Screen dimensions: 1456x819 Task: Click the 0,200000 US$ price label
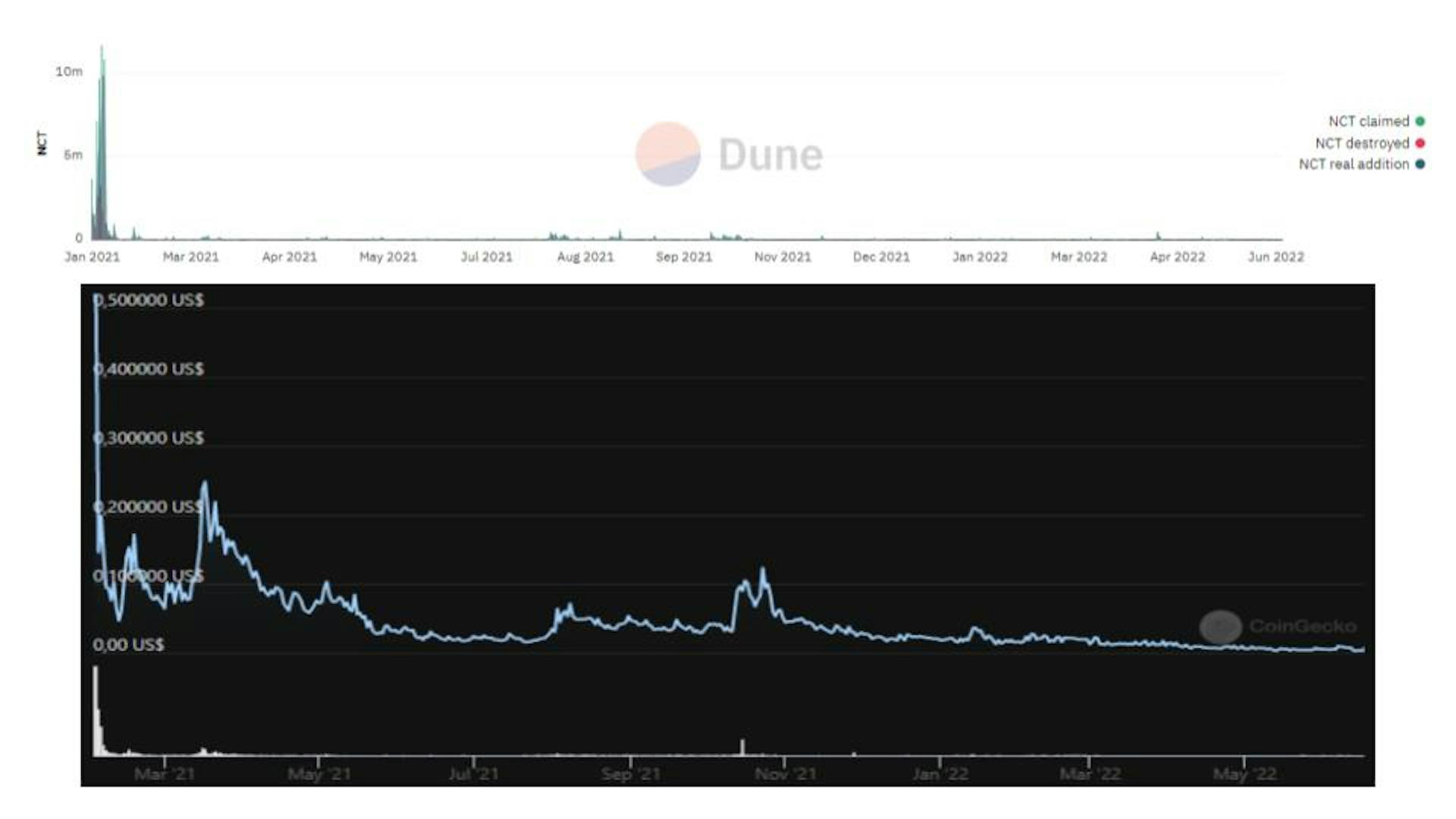149,507
